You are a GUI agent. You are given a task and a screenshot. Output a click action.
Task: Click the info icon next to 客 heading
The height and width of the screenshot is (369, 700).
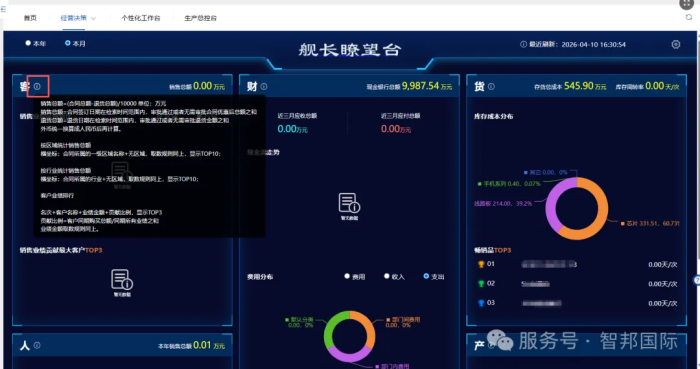[37, 87]
